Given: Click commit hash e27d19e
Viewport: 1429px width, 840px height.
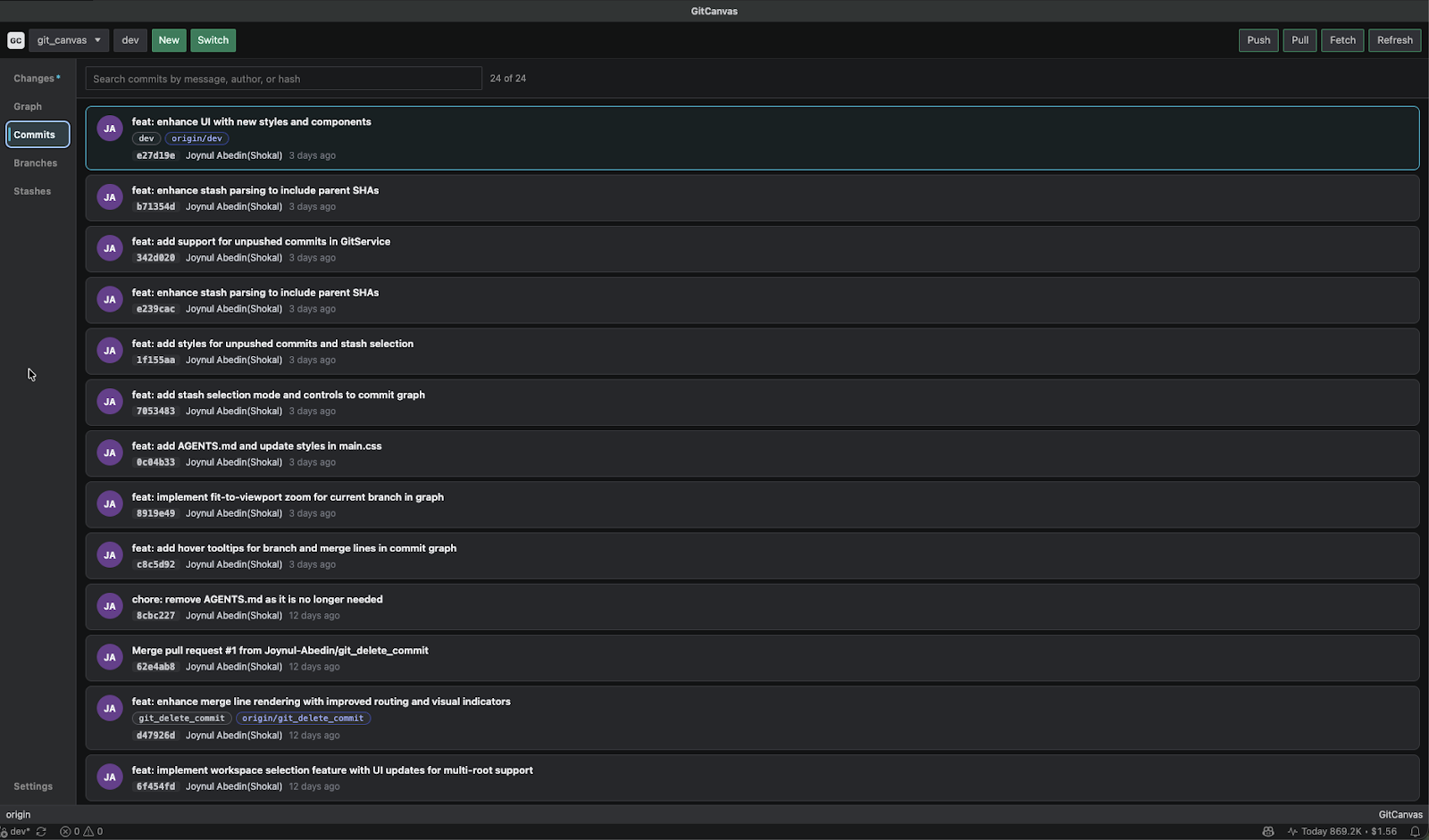Looking at the screenshot, I should (155, 155).
